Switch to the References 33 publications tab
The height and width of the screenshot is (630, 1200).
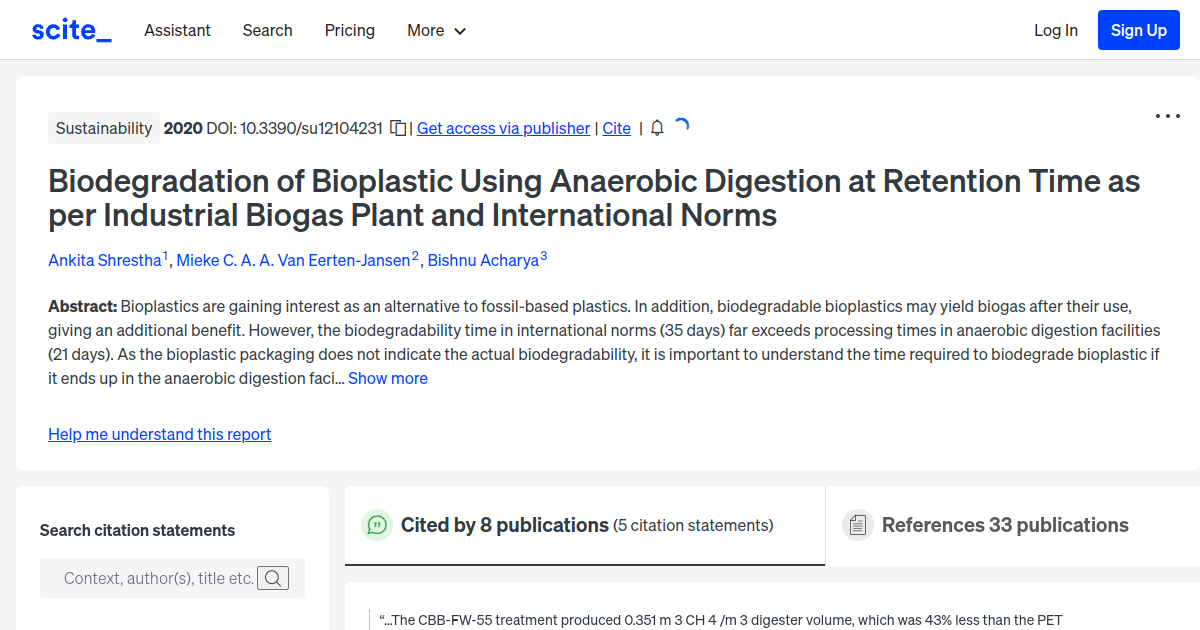click(1005, 524)
